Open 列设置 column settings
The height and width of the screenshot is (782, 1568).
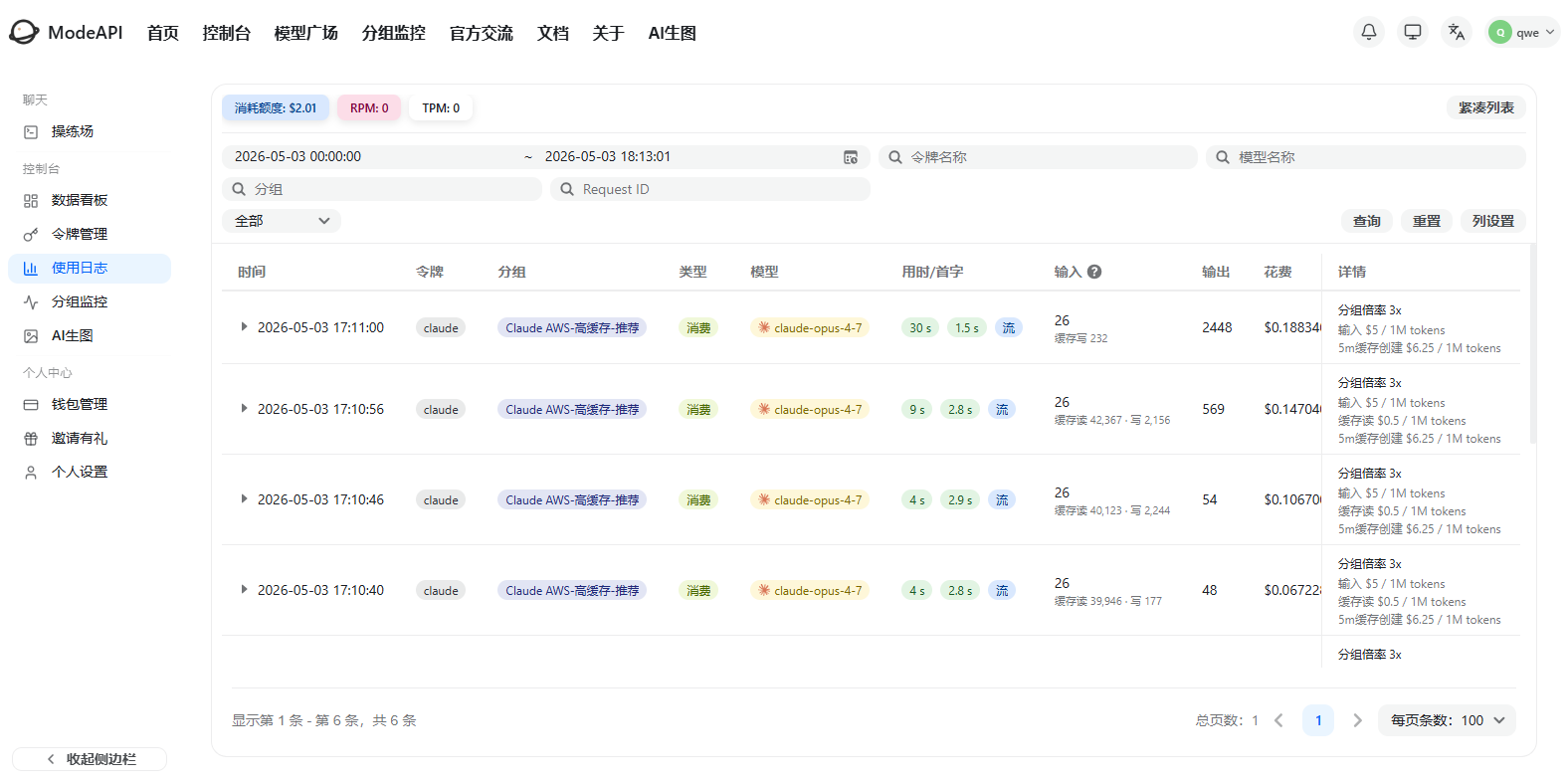(x=1493, y=221)
